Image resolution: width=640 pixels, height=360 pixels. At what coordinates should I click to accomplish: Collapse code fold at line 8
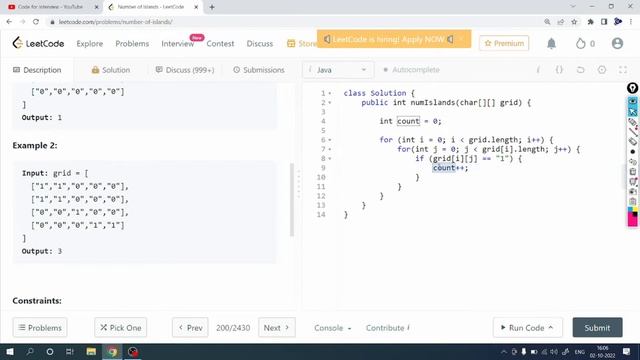click(x=330, y=159)
